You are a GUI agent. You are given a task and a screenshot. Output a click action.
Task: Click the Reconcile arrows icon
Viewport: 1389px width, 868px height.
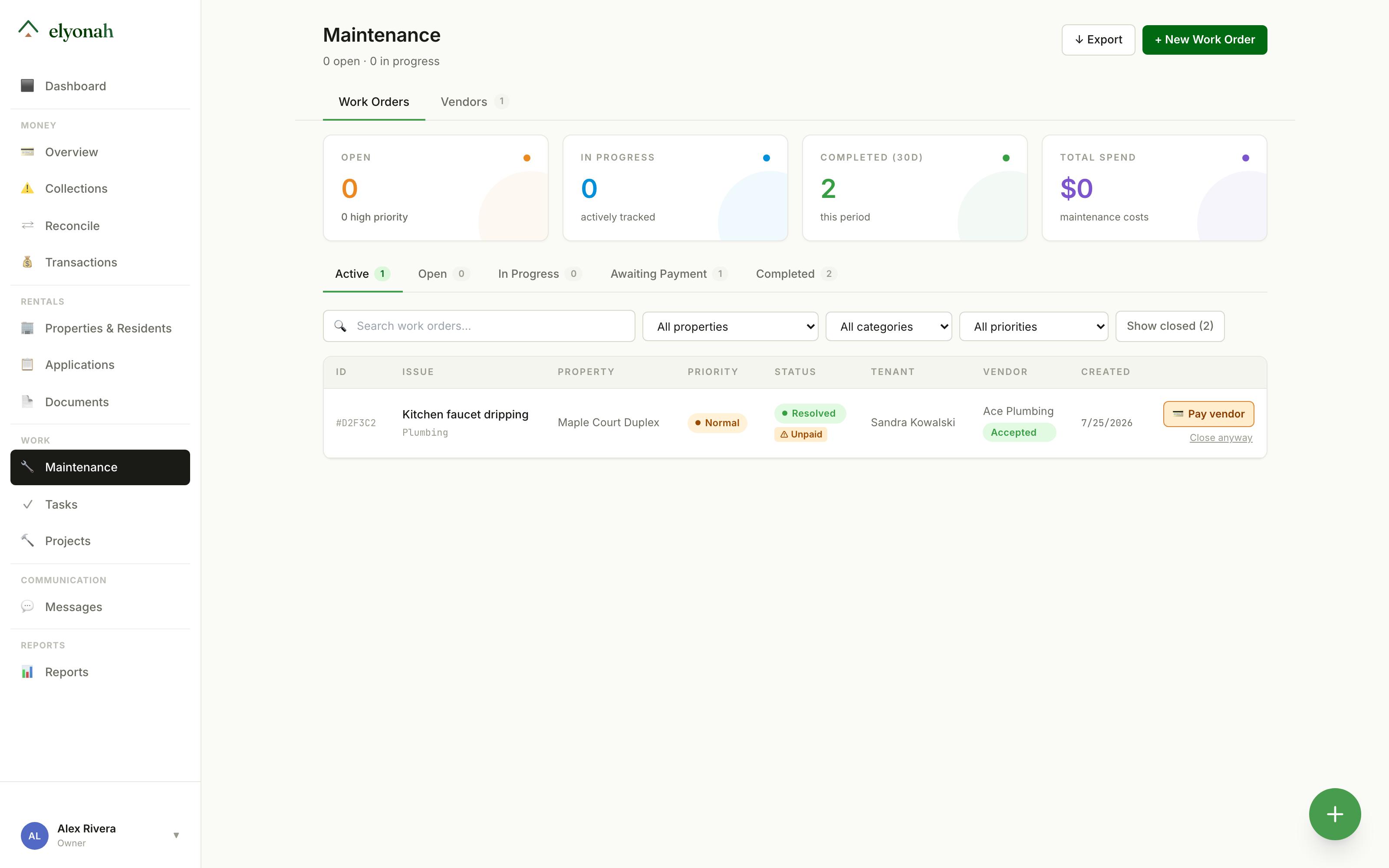pos(27,226)
